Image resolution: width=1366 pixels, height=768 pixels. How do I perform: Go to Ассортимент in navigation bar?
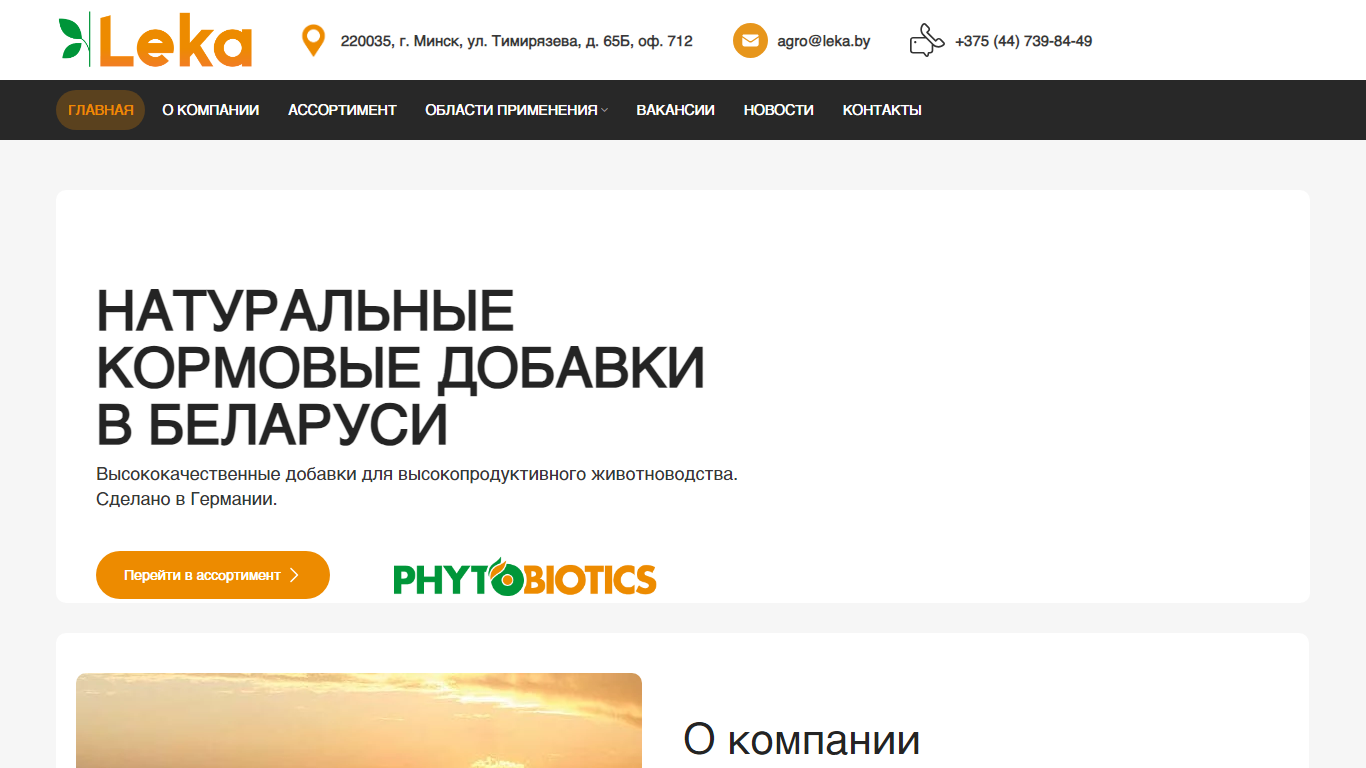pos(342,110)
